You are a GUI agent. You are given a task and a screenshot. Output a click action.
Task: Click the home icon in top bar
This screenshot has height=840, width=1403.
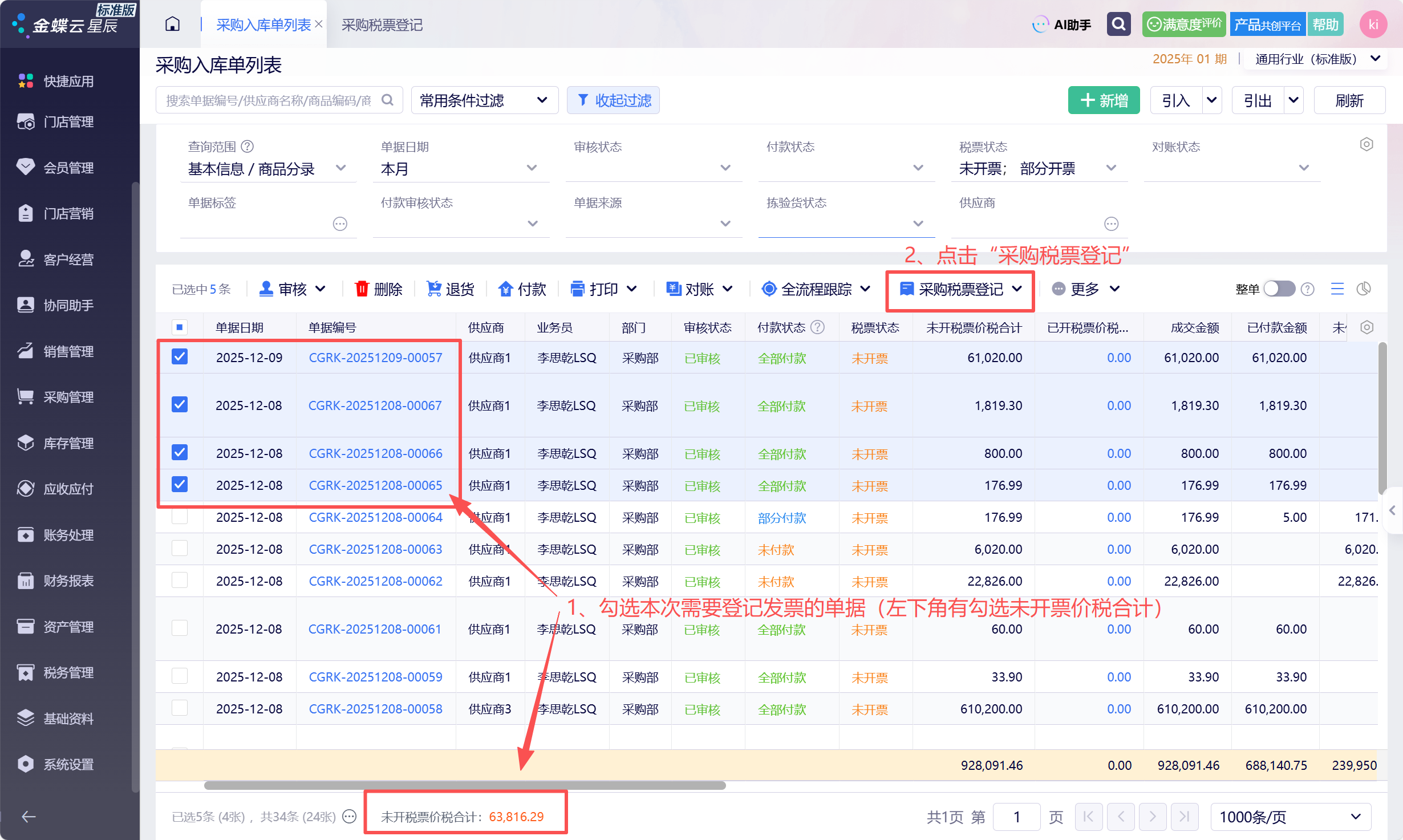pyautogui.click(x=172, y=25)
